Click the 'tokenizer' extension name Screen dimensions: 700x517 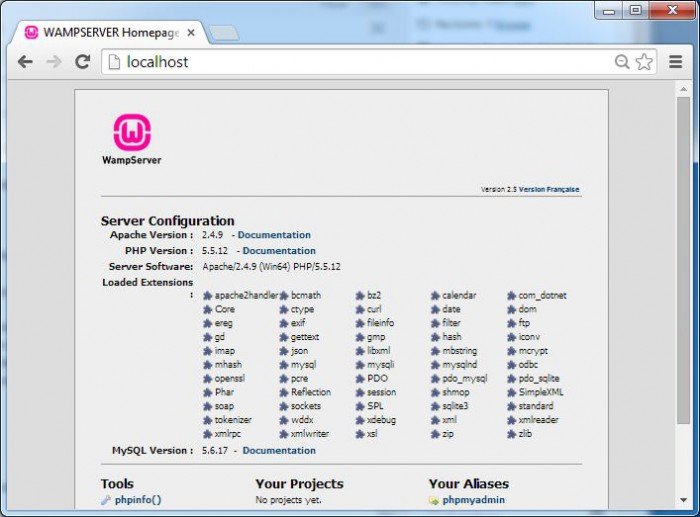pos(233,420)
